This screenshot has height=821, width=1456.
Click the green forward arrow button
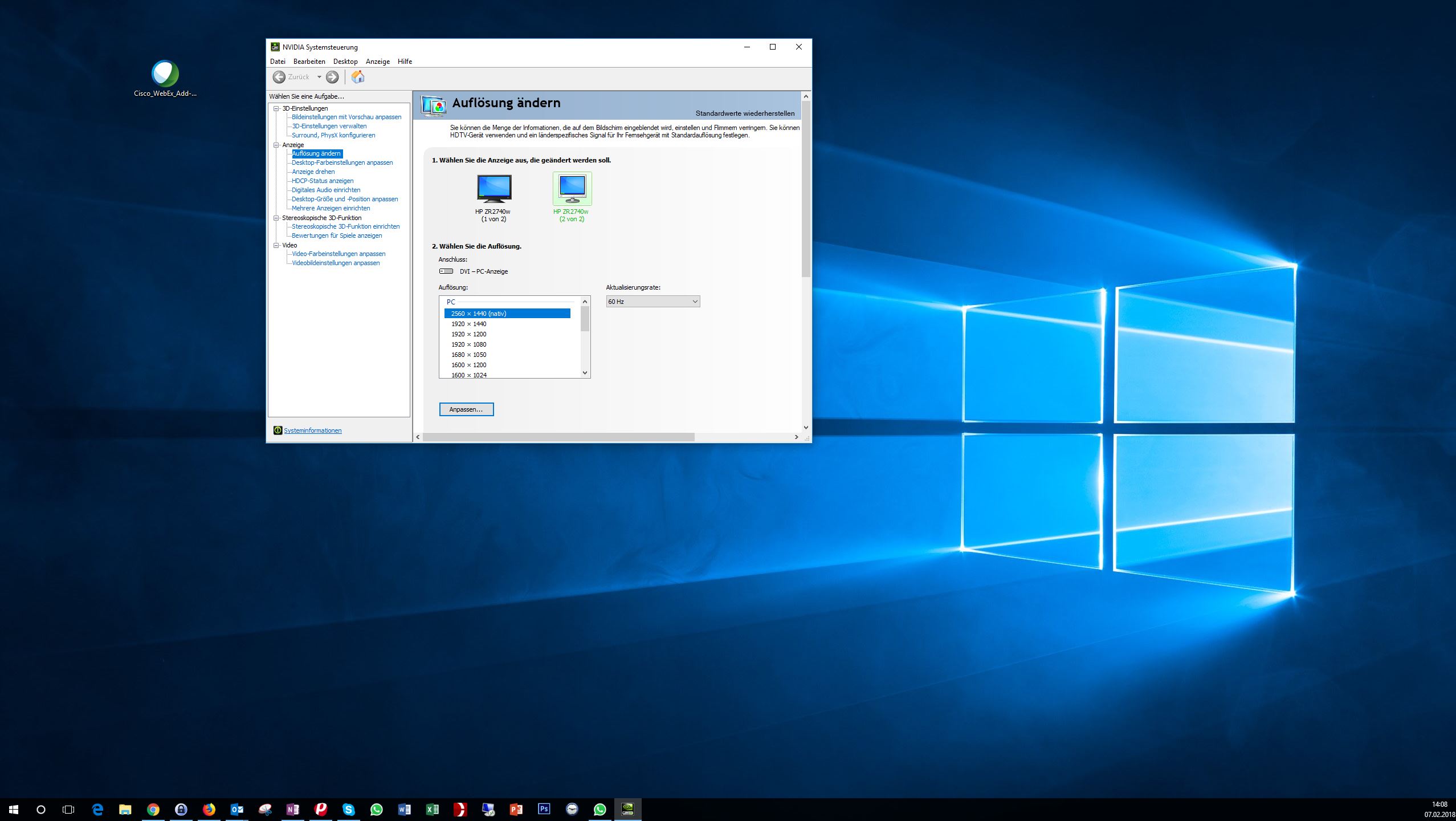click(x=332, y=77)
